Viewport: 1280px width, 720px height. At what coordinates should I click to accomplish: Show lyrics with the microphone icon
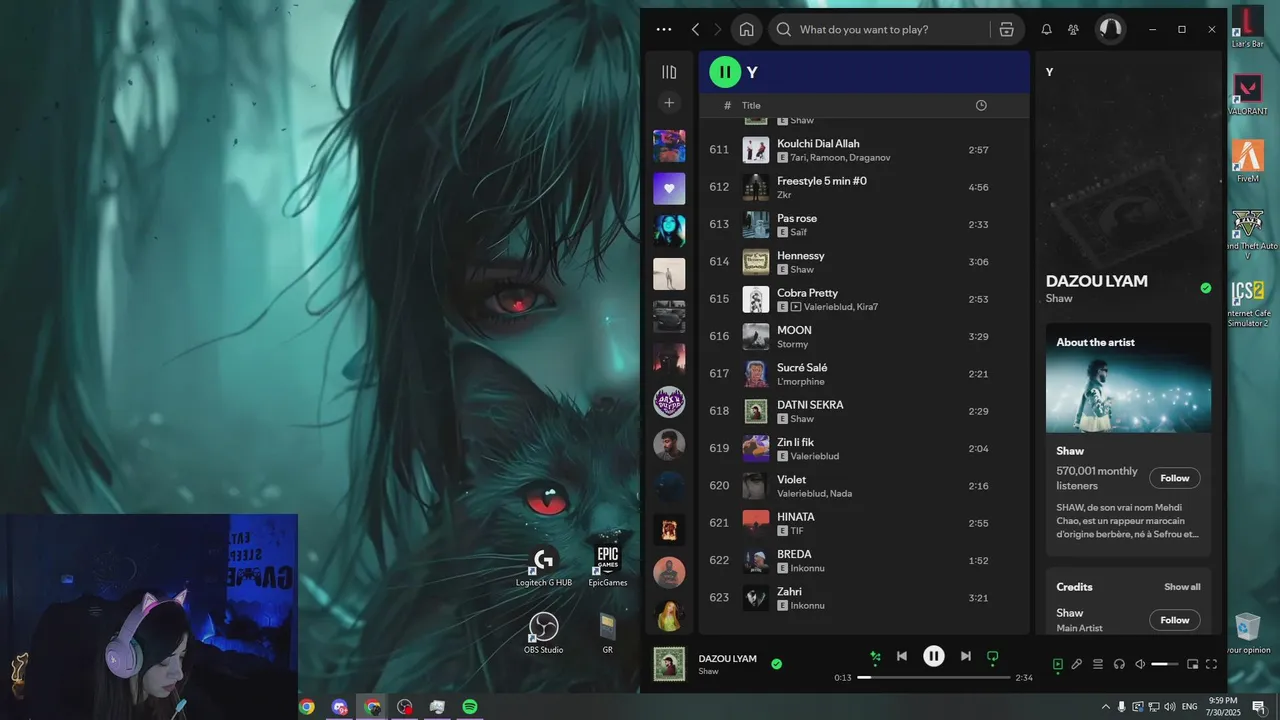[x=1077, y=664]
